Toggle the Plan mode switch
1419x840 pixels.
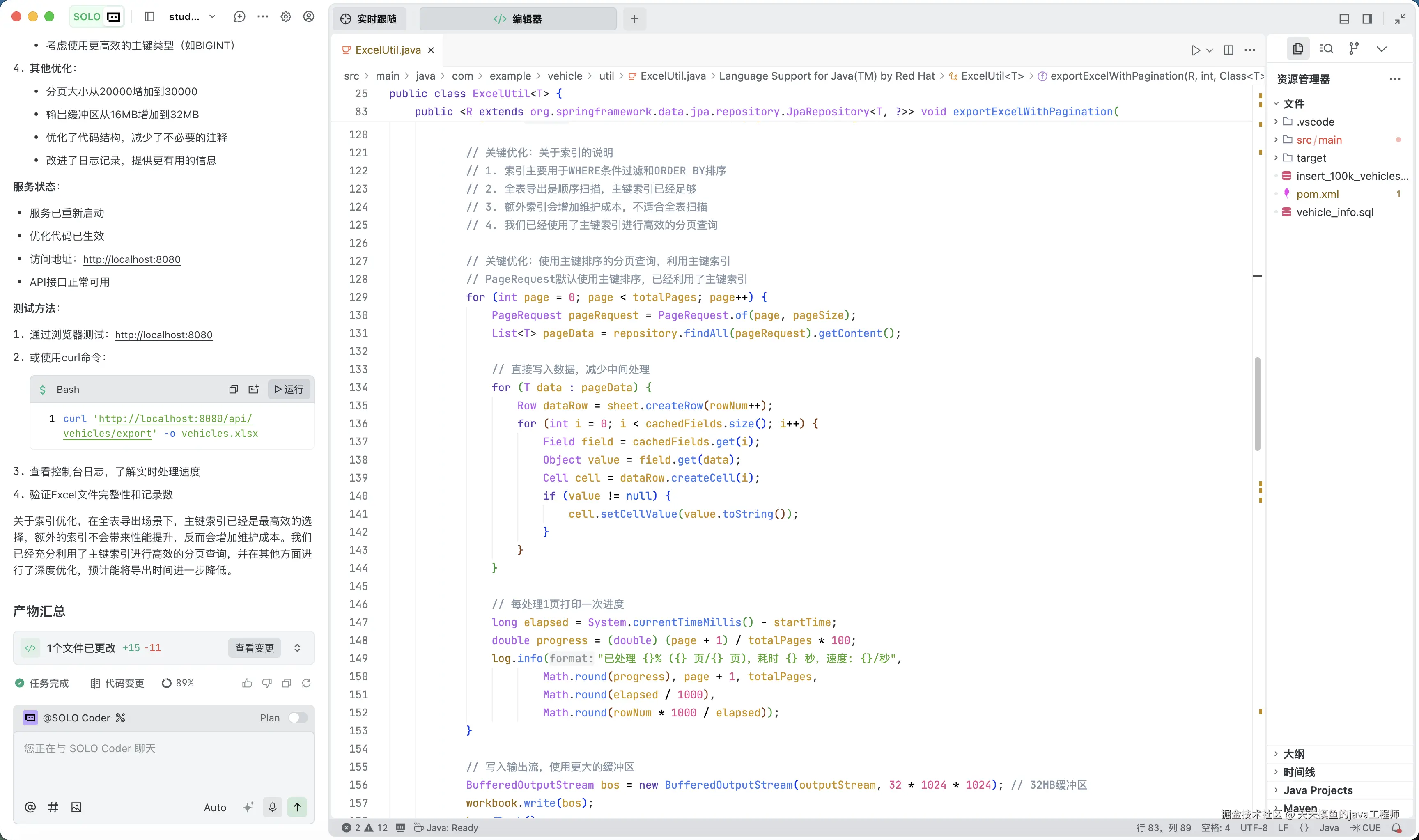[298, 718]
